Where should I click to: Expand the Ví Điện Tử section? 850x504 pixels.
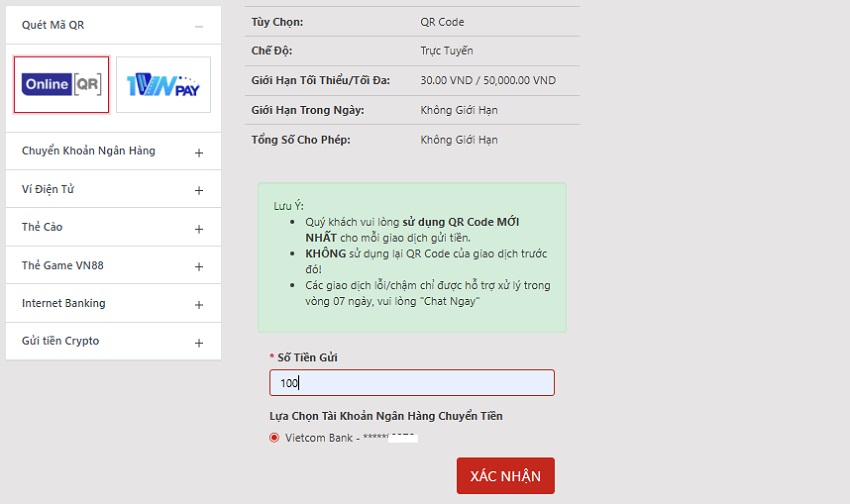[x=199, y=190]
